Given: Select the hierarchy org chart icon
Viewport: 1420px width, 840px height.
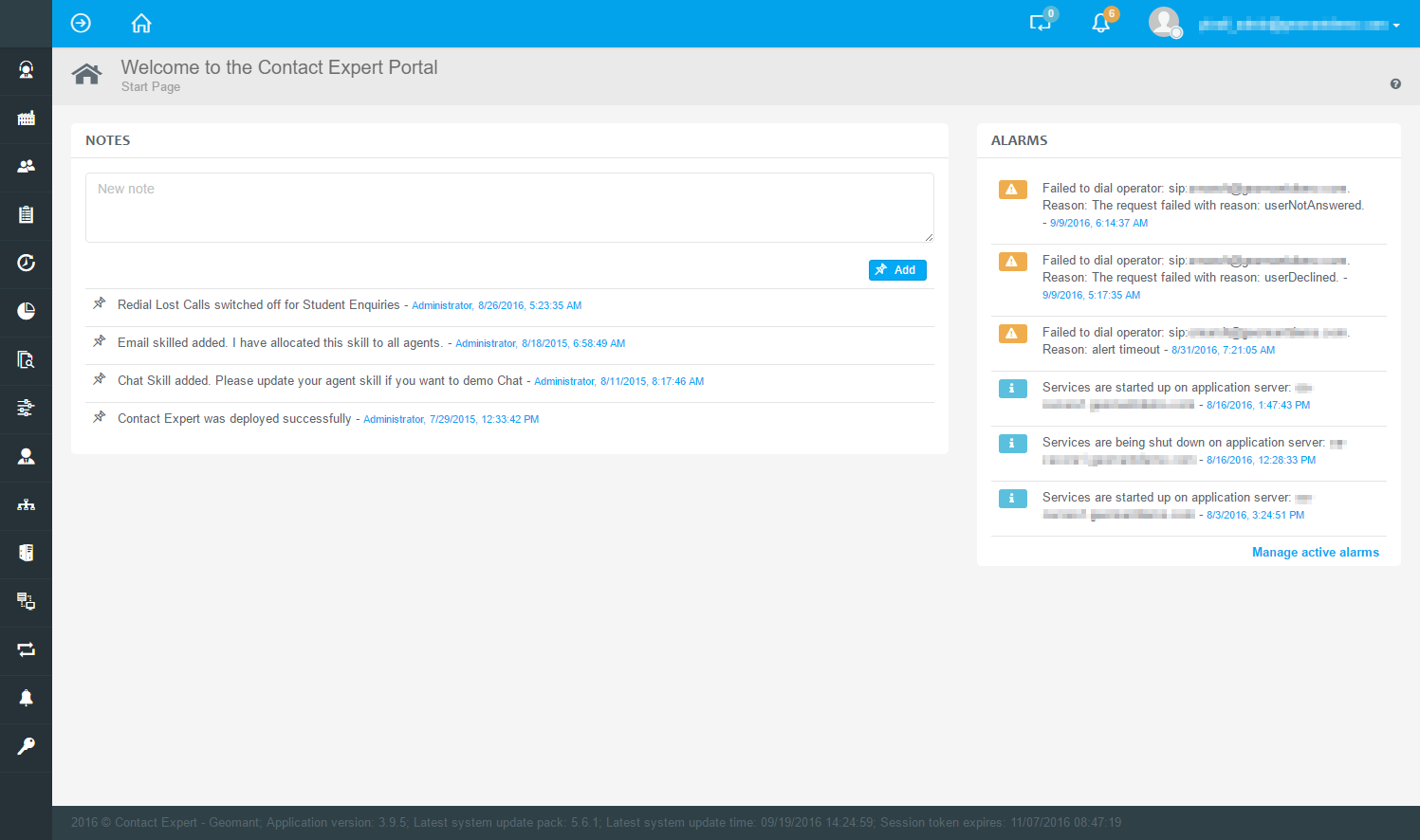Looking at the screenshot, I should 26,504.
